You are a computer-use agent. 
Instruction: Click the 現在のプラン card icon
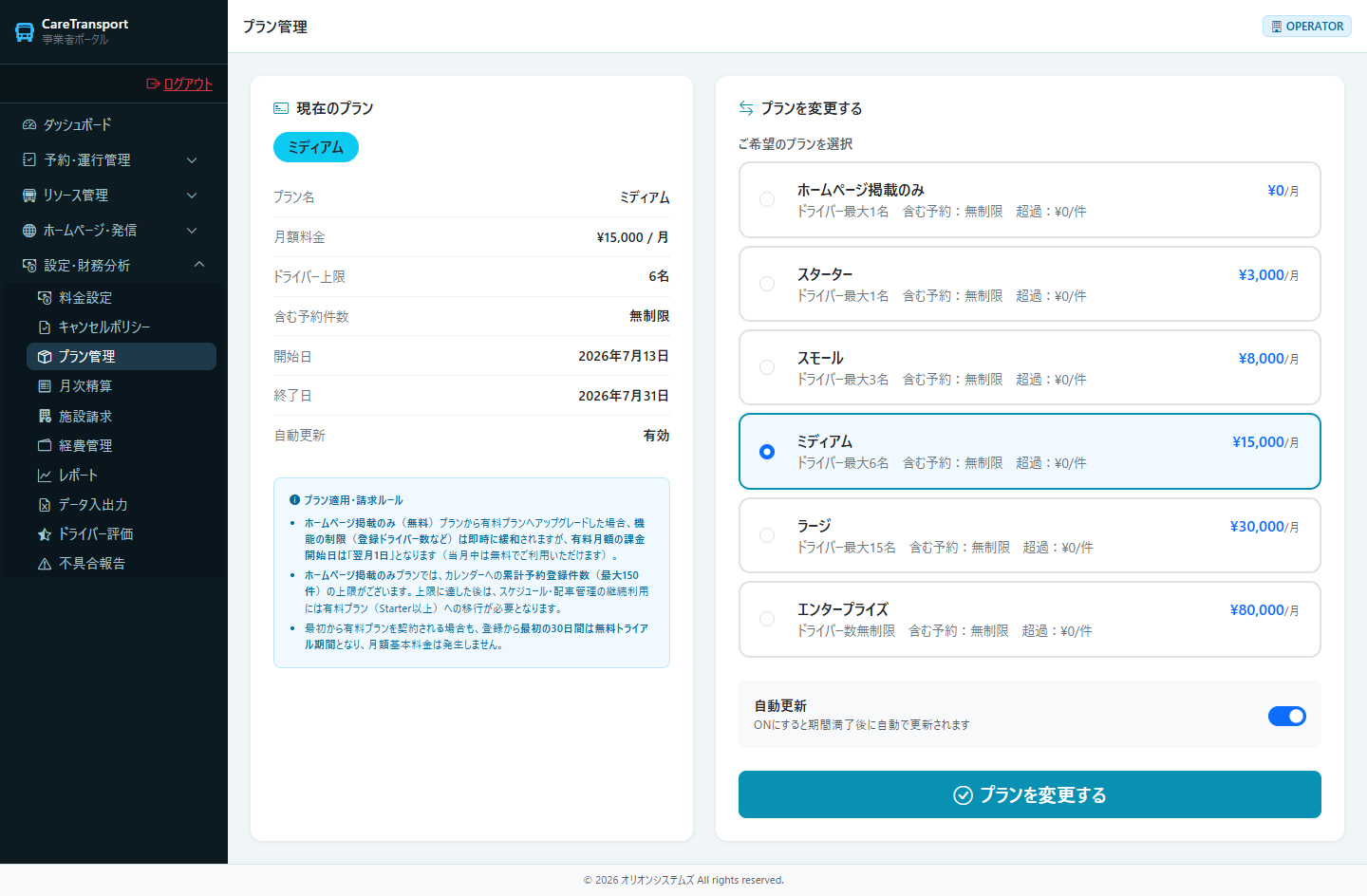tap(281, 108)
